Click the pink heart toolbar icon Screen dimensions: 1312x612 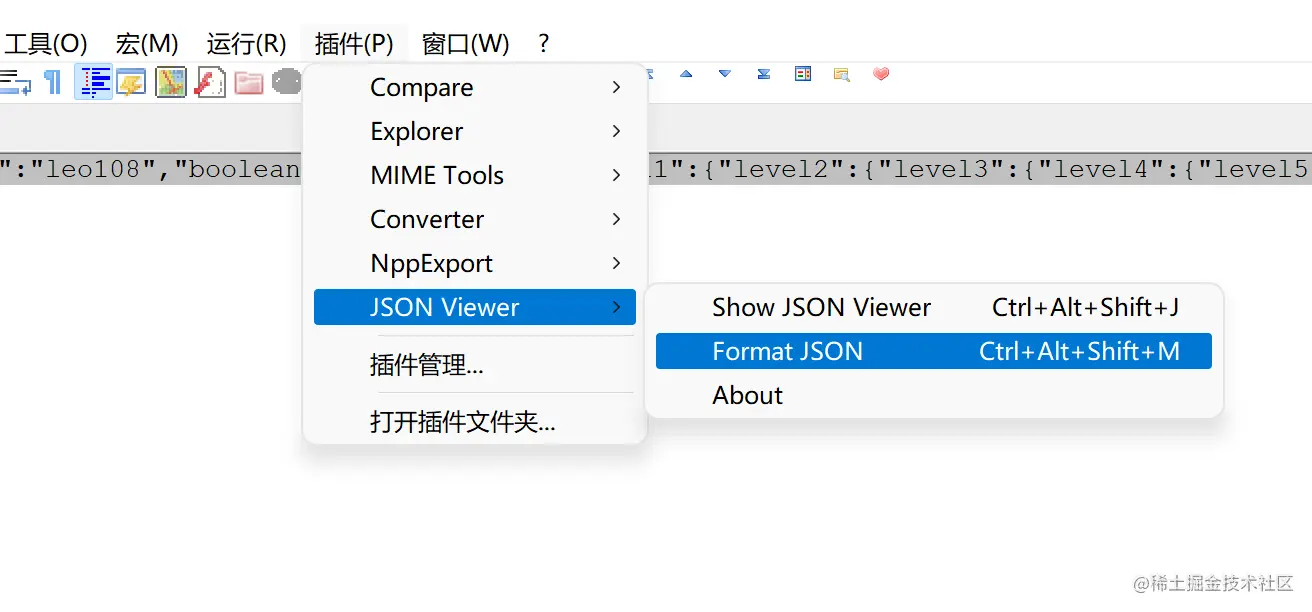(x=881, y=74)
